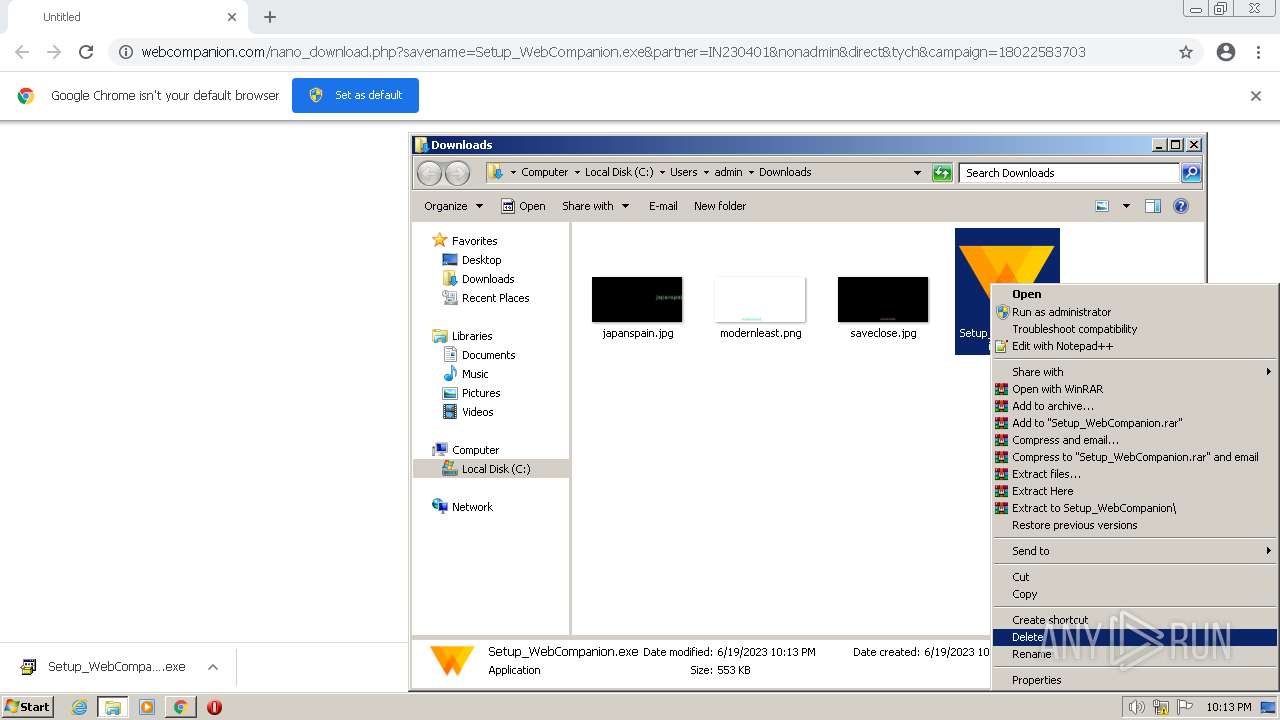Open Chrome profile avatar
1280x720 pixels.
click(x=1226, y=52)
